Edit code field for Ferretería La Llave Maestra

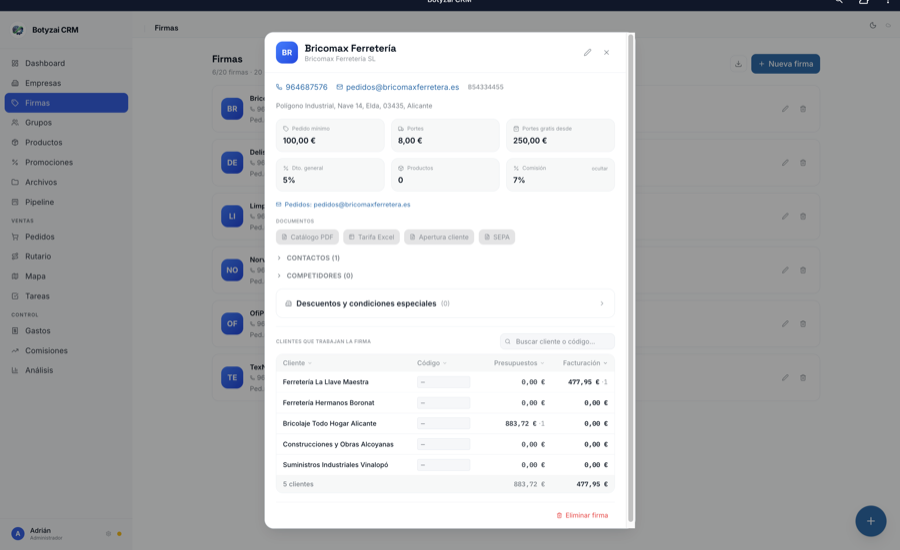[x=443, y=382]
